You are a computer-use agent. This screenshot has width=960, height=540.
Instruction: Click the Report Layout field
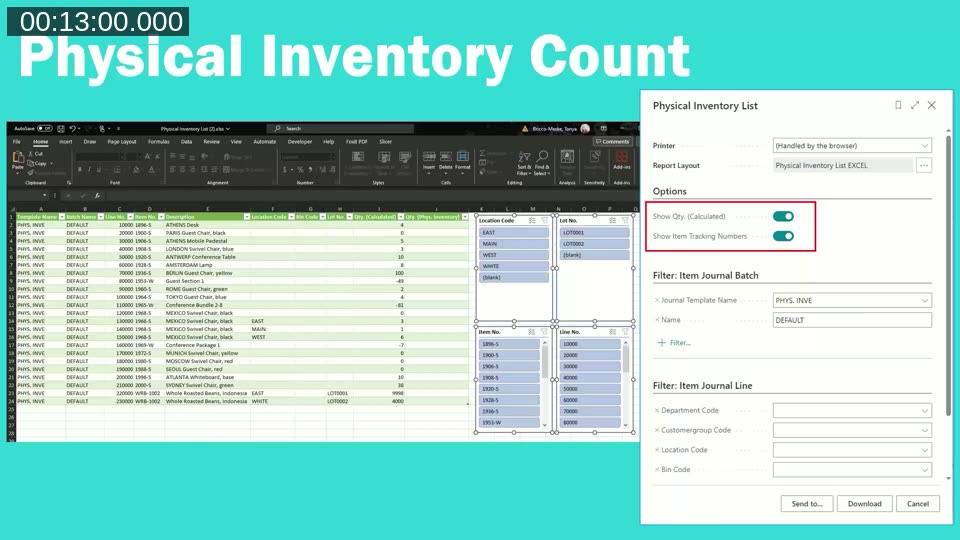842,165
